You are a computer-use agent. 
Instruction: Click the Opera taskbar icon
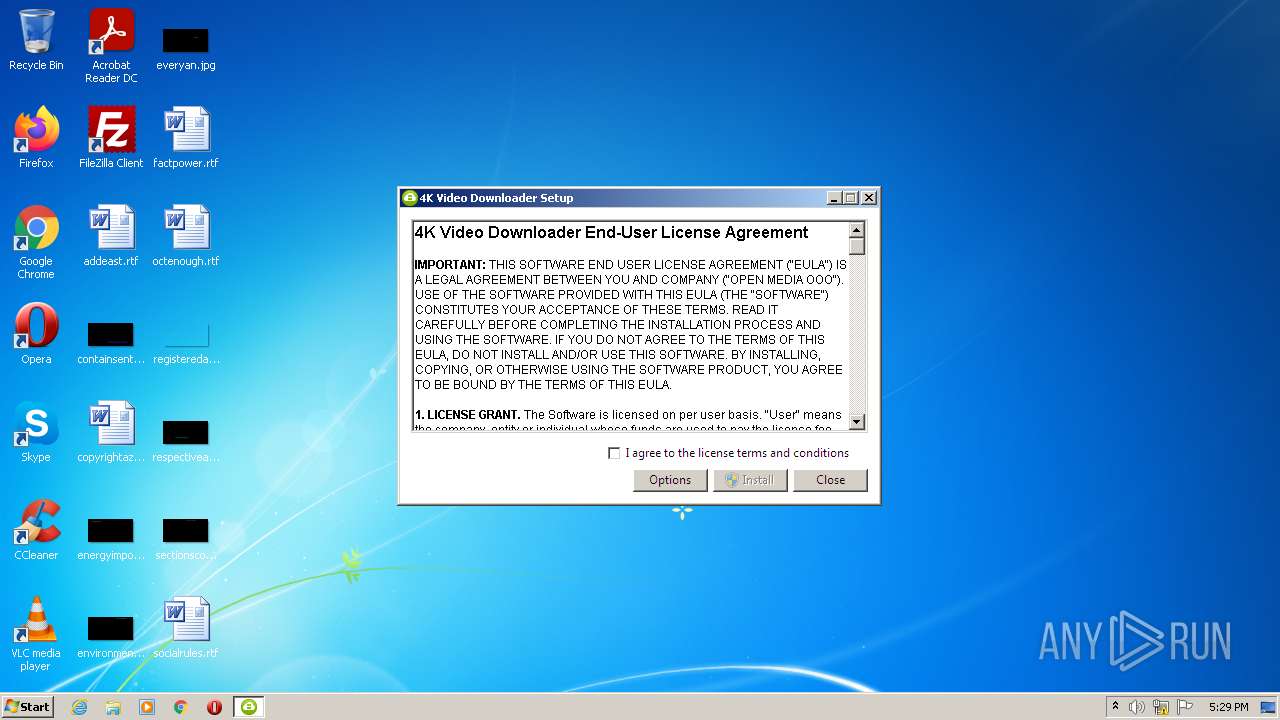click(214, 707)
